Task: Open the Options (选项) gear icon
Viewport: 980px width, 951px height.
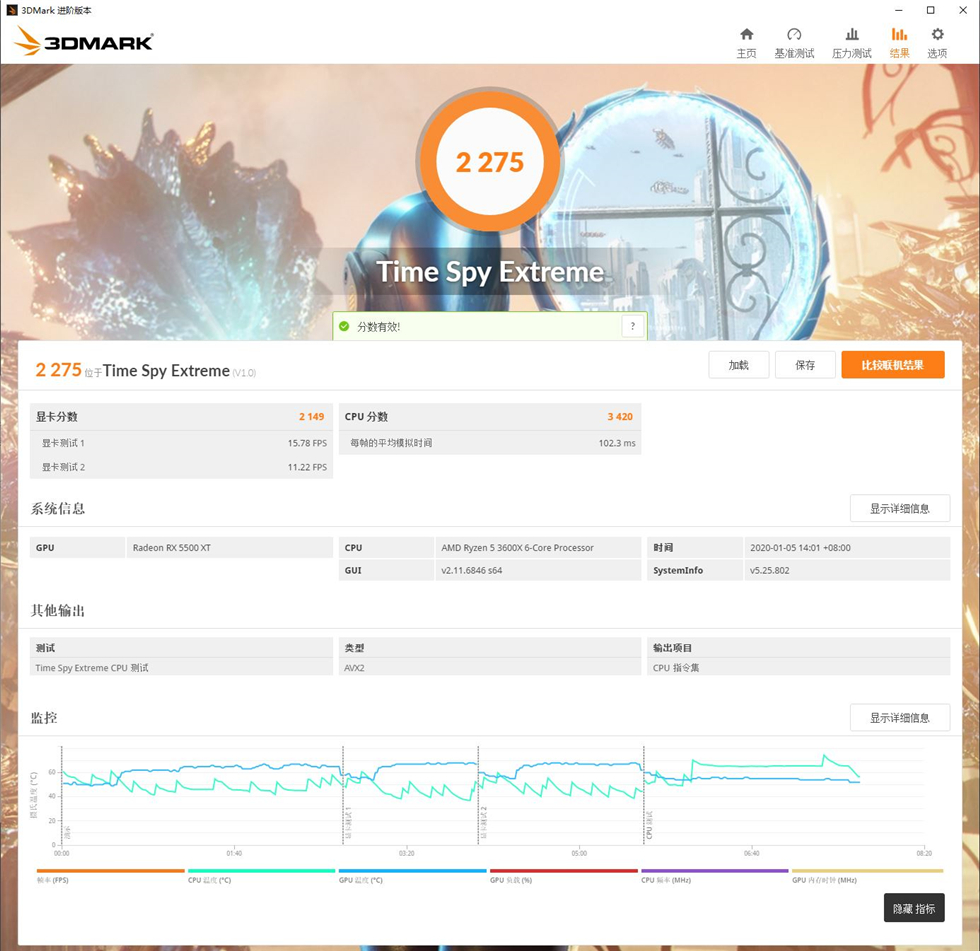Action: pos(937,35)
